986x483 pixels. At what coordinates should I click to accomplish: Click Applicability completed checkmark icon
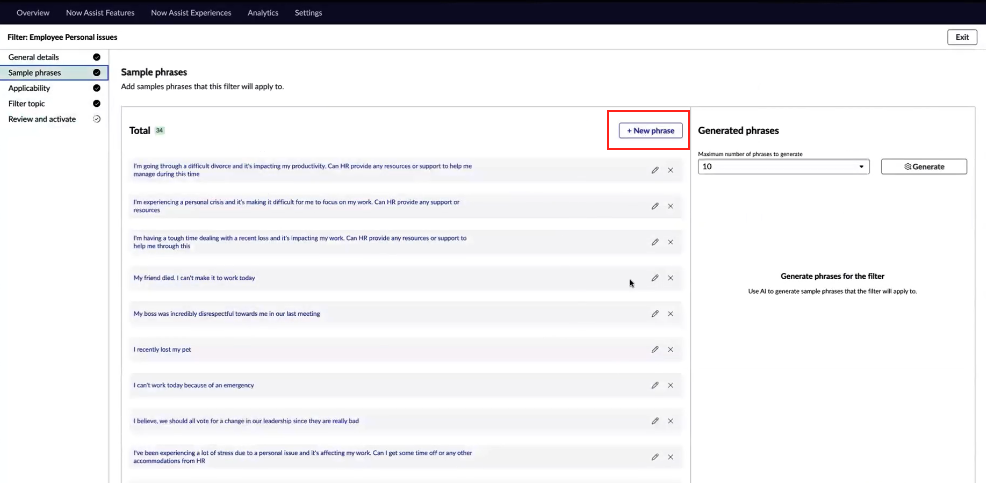tap(97, 88)
